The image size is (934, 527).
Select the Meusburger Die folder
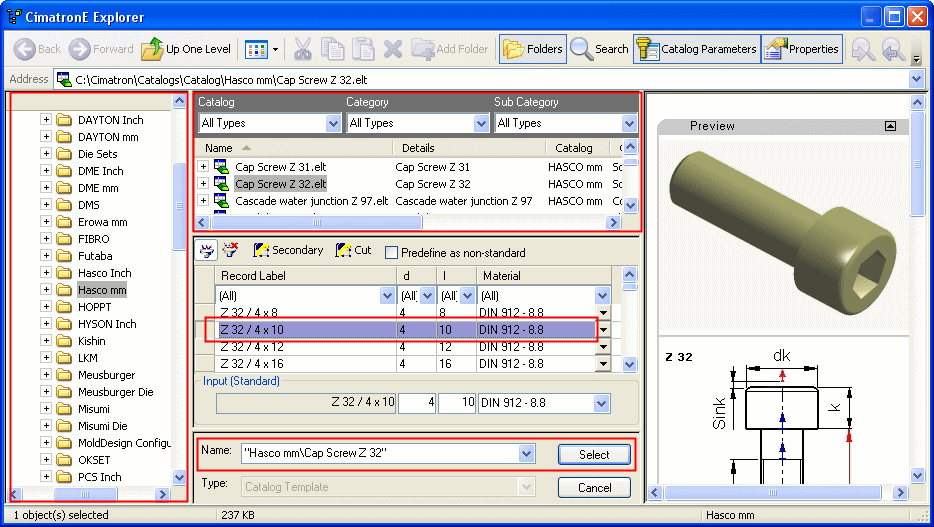click(116, 392)
